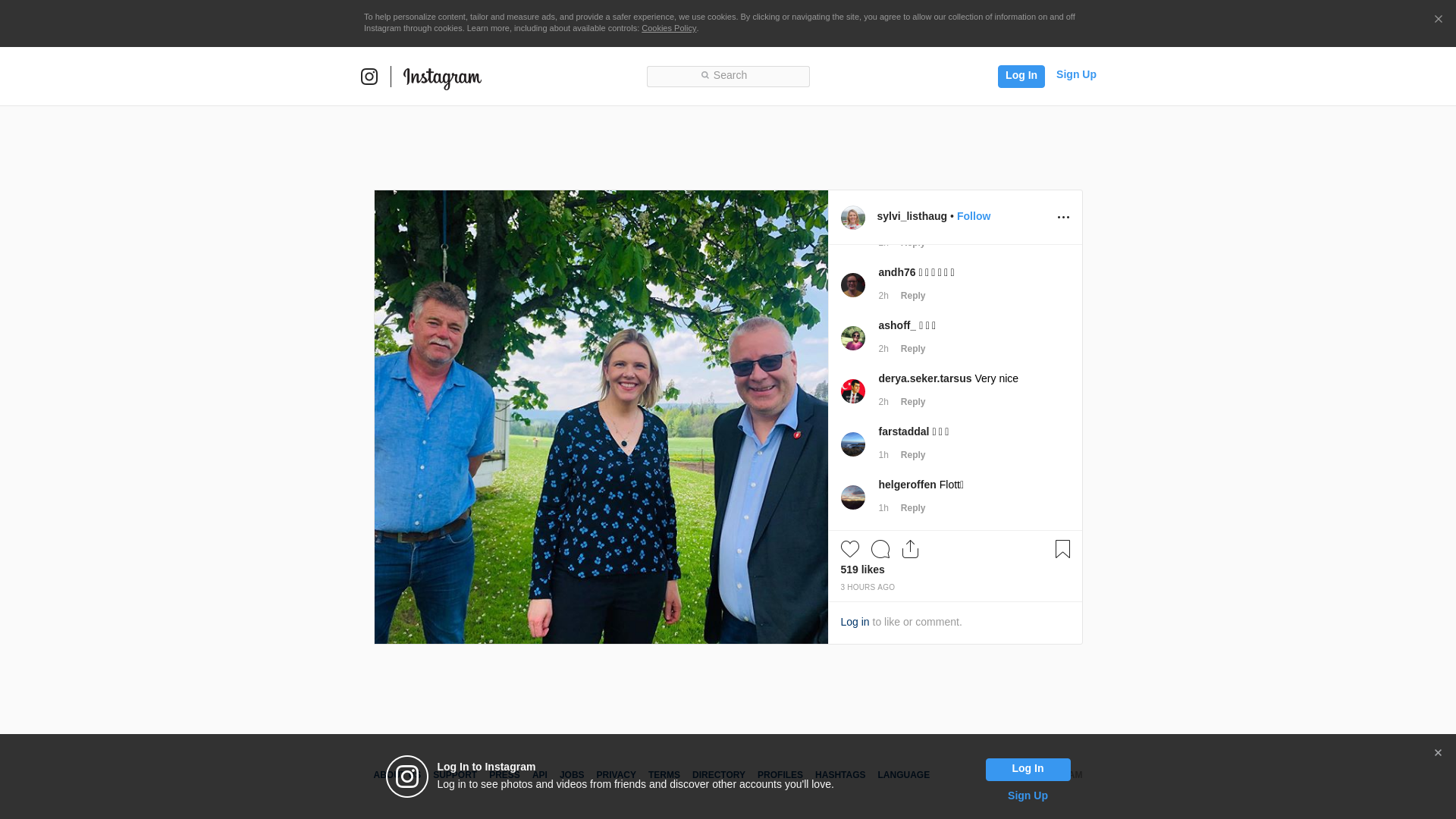Open the LANGUAGE footer selector

pos(903,775)
